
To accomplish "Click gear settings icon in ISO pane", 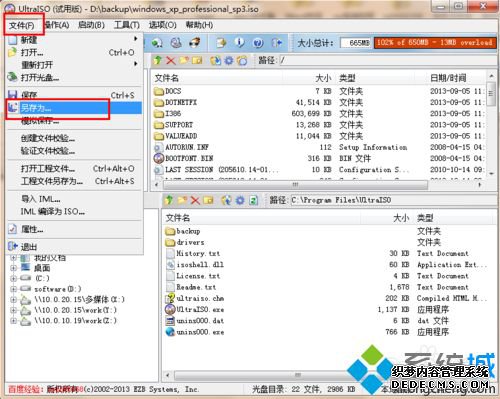I will click(229, 60).
